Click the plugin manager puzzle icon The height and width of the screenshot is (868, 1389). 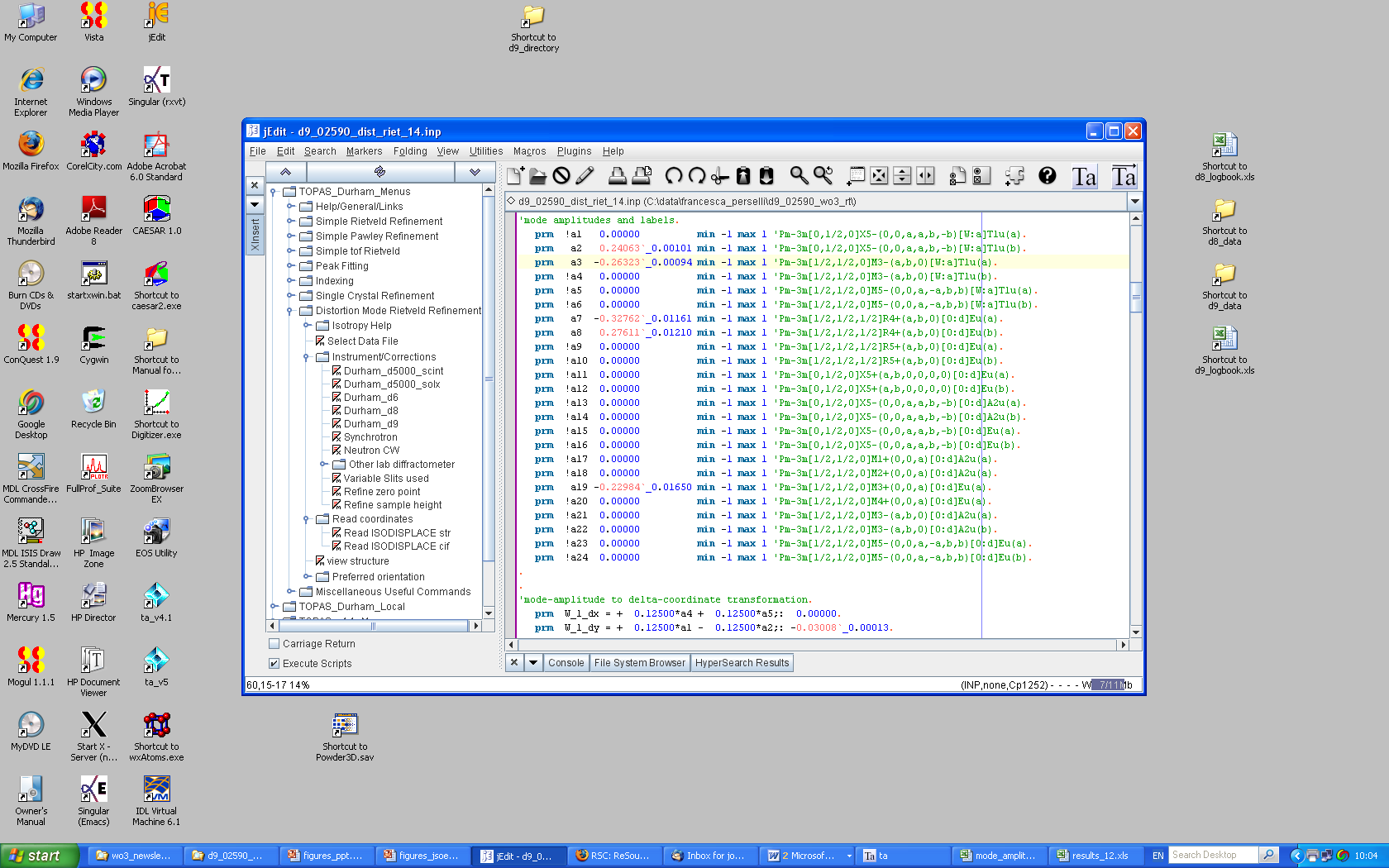[1014, 175]
